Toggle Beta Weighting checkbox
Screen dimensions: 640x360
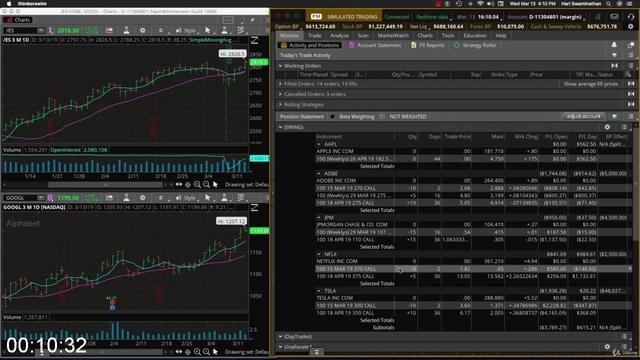click(332, 116)
